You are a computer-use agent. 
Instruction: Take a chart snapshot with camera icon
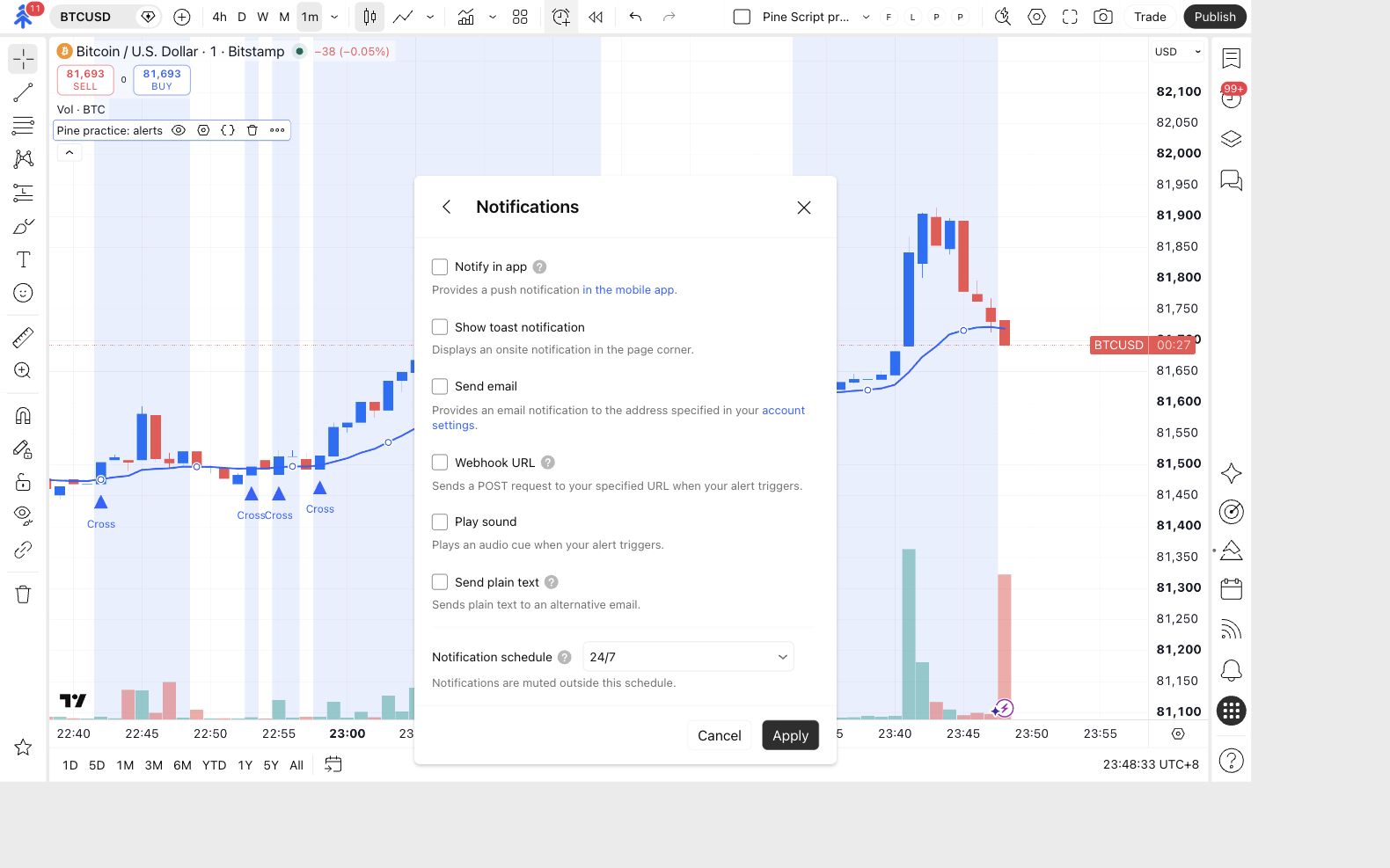tap(1102, 17)
